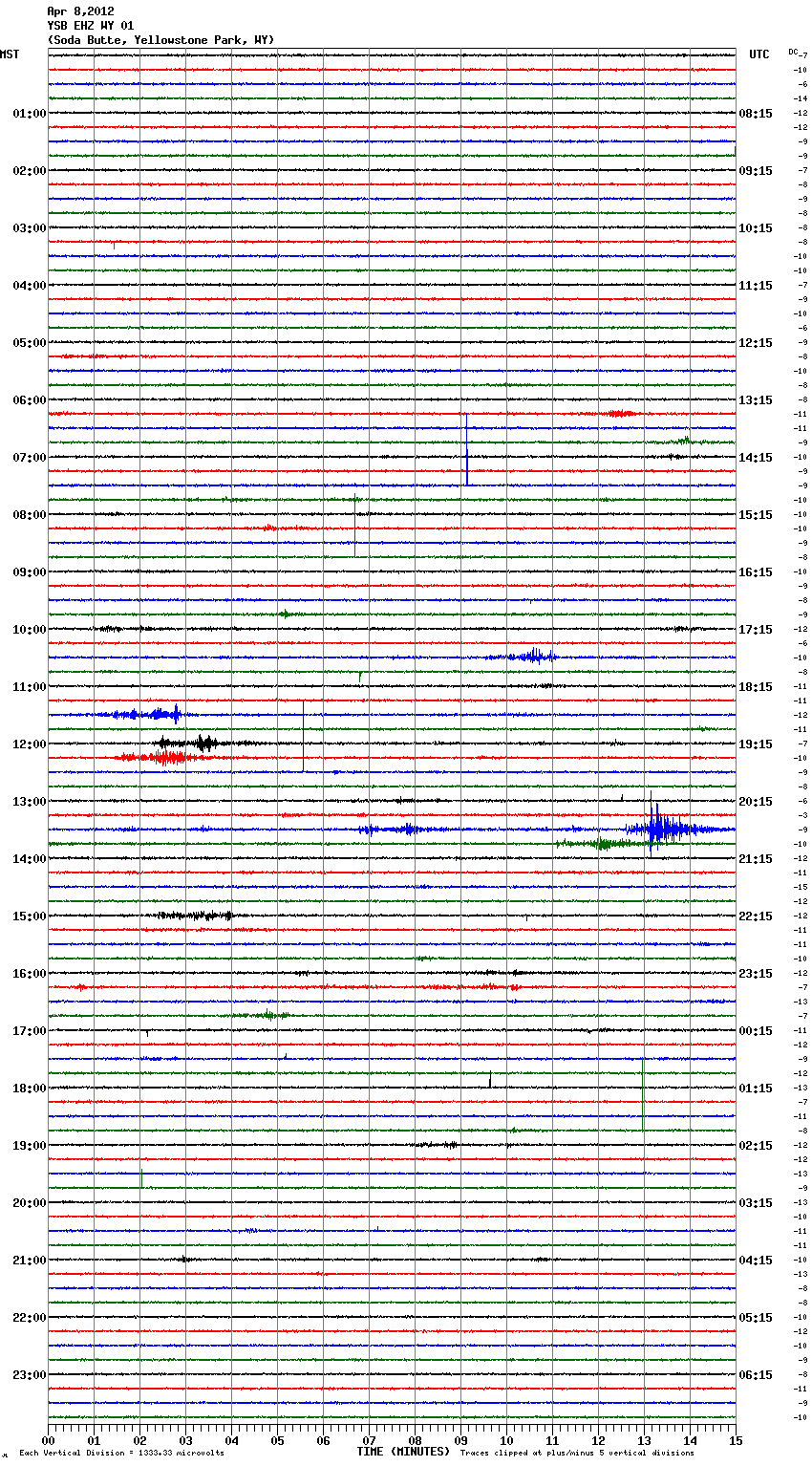Click the '(Soda Butte, Yellowstone Park, WY)' caption
The height and width of the screenshot is (1466, 812).
(x=160, y=40)
